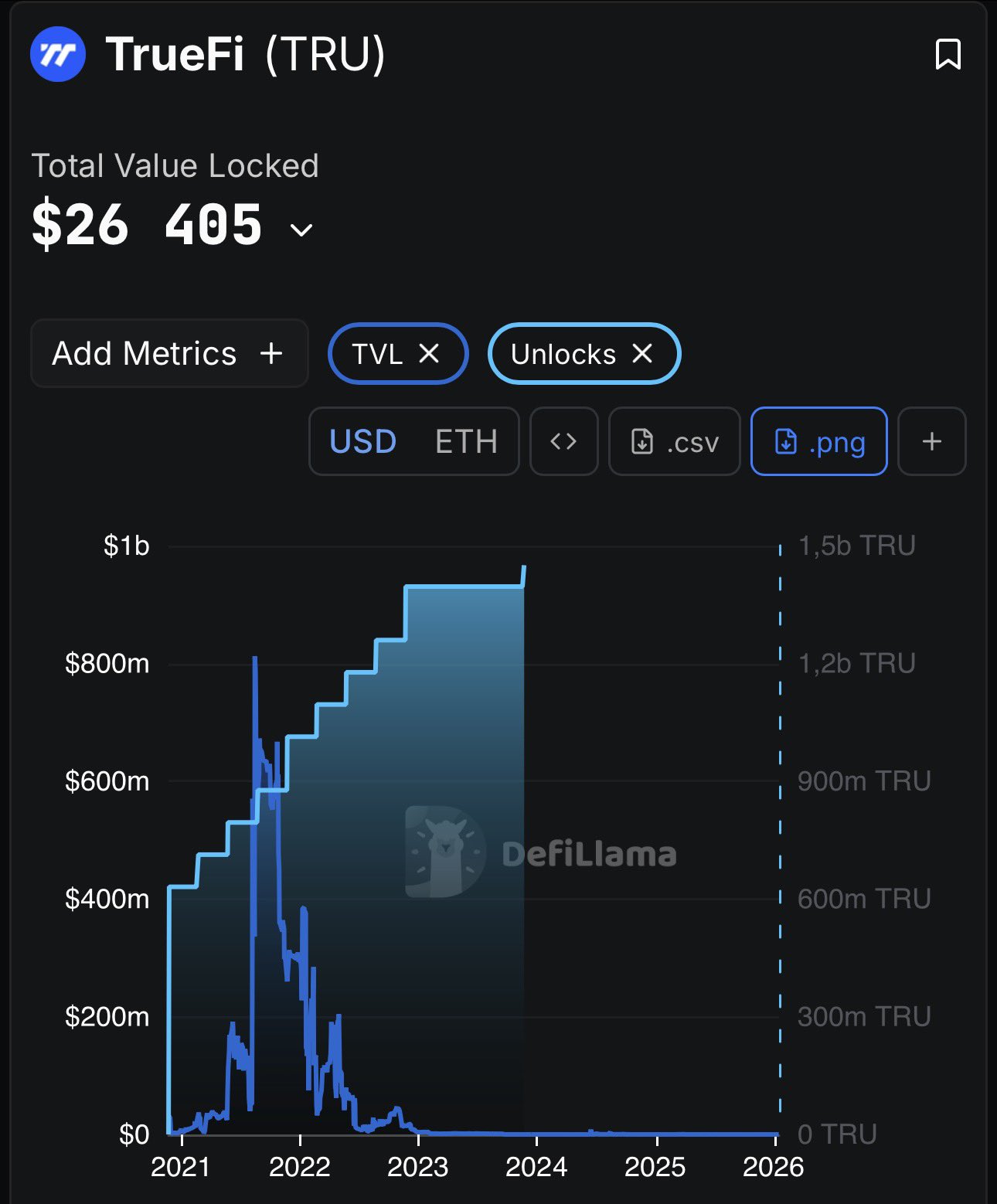This screenshot has height=1204, width=997.
Task: Click the 2025 marker on time axis
Action: click(655, 1166)
